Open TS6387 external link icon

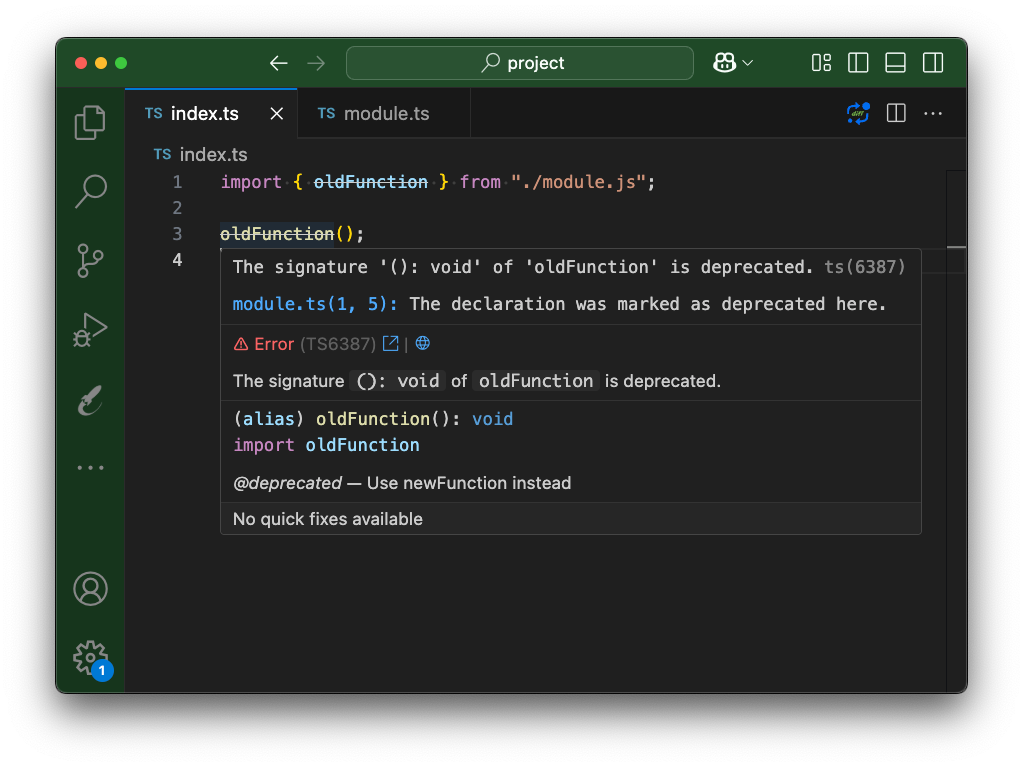click(390, 343)
